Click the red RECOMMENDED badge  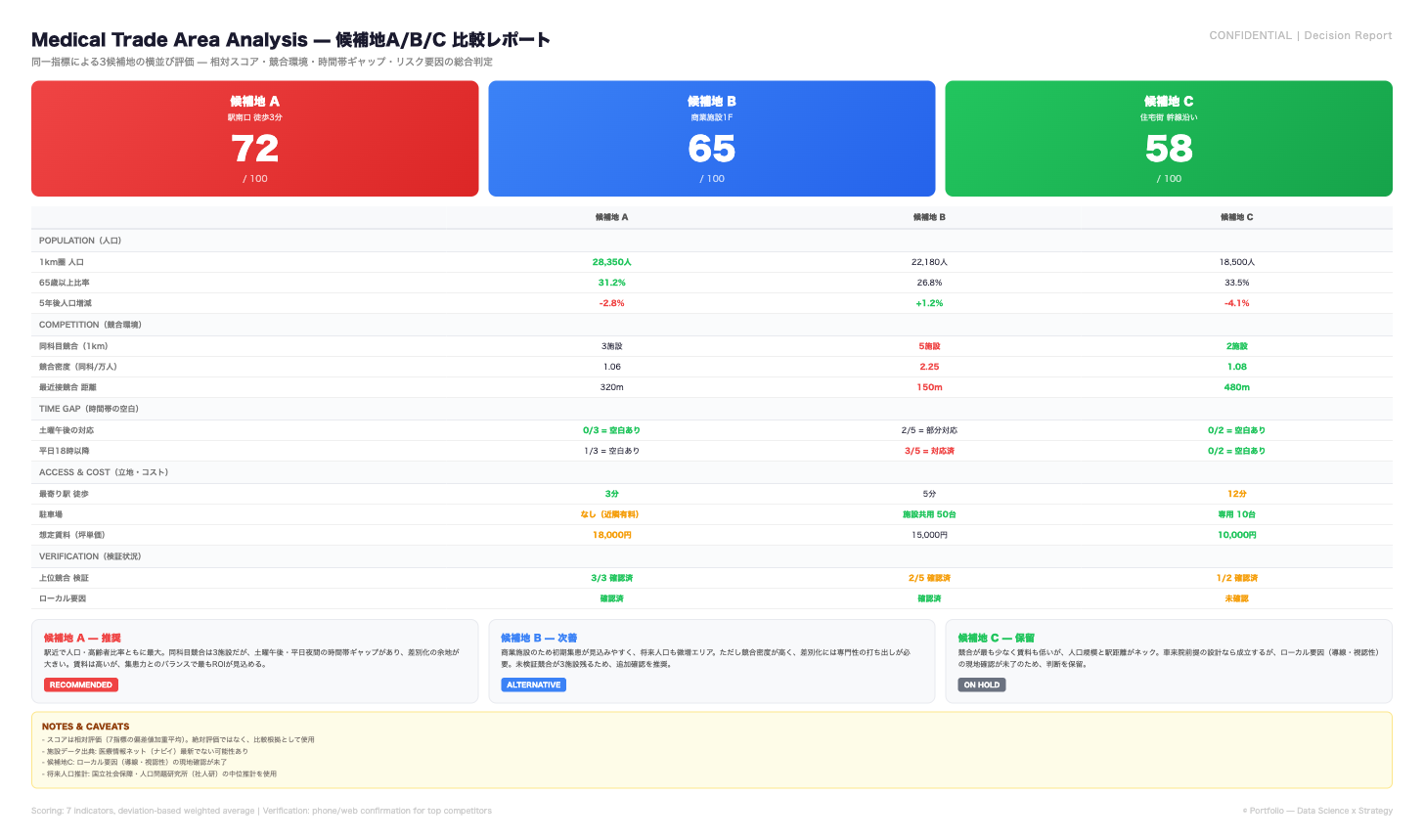[x=81, y=685]
